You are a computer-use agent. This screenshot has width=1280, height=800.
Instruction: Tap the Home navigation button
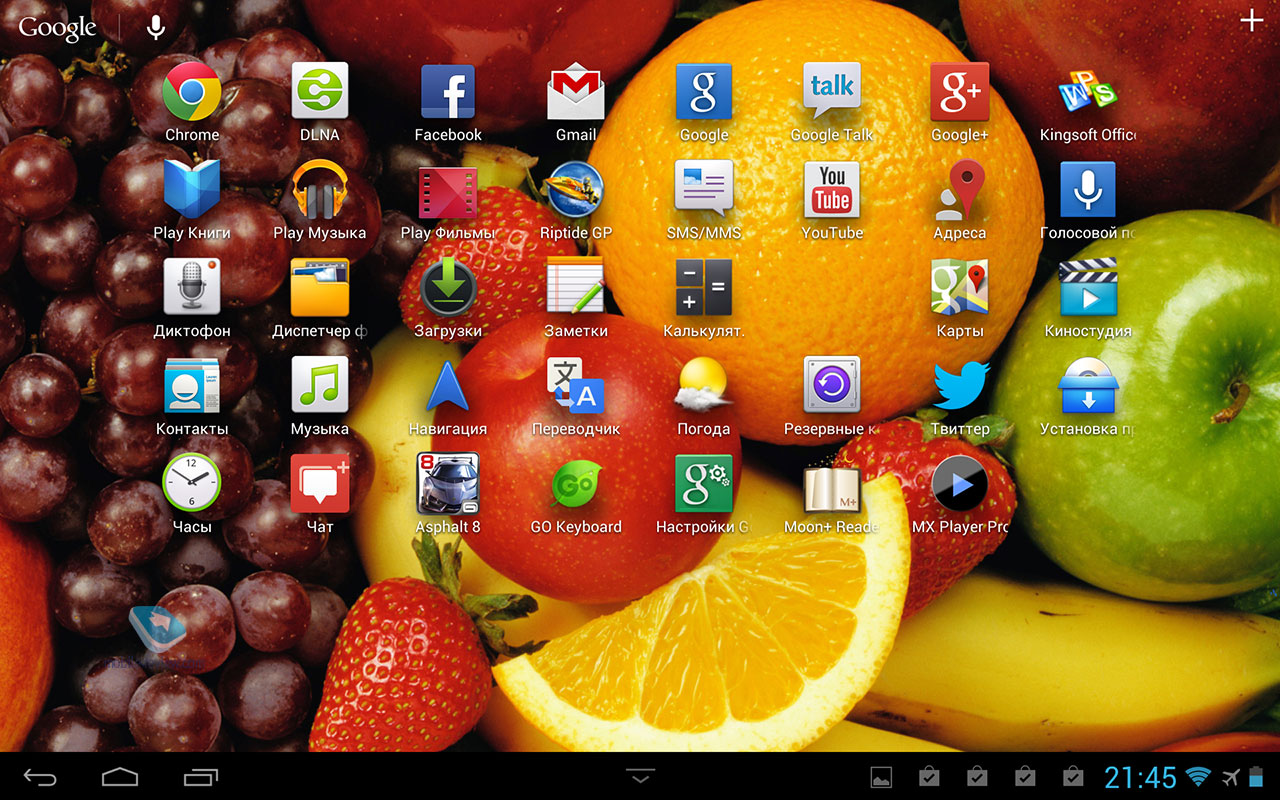pos(120,776)
